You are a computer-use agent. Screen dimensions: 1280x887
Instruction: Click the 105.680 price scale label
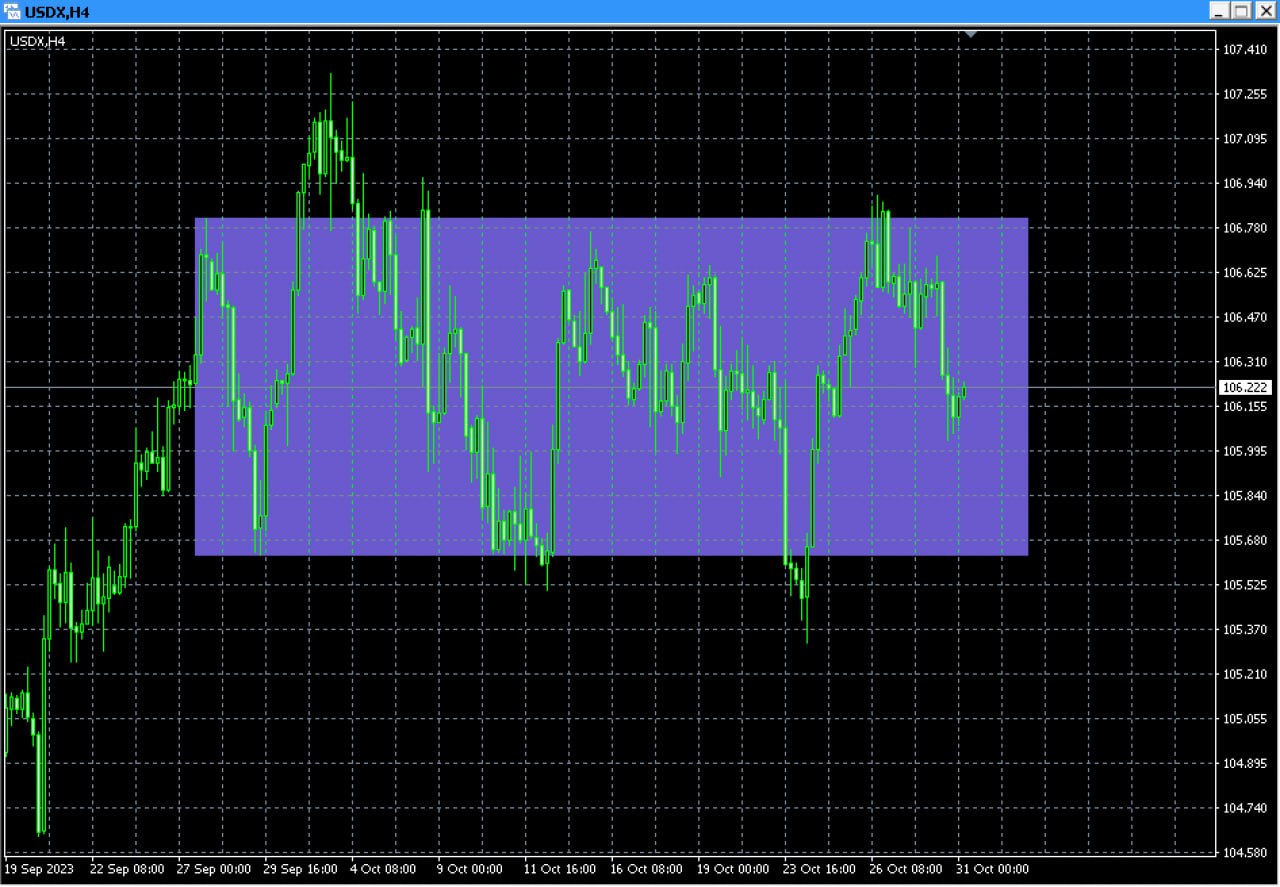click(x=1245, y=541)
